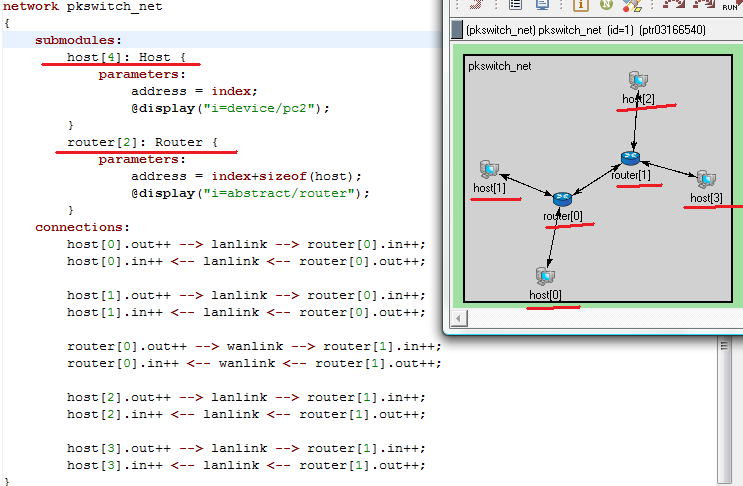Click the host[3] text label in the canvas
Viewport: 743px width, 486px height.
coord(706,198)
